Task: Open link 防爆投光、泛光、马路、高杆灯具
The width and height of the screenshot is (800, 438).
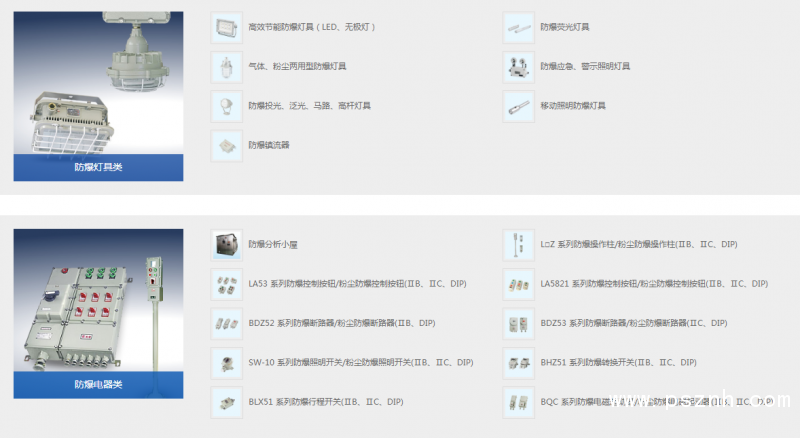Action: coord(309,106)
